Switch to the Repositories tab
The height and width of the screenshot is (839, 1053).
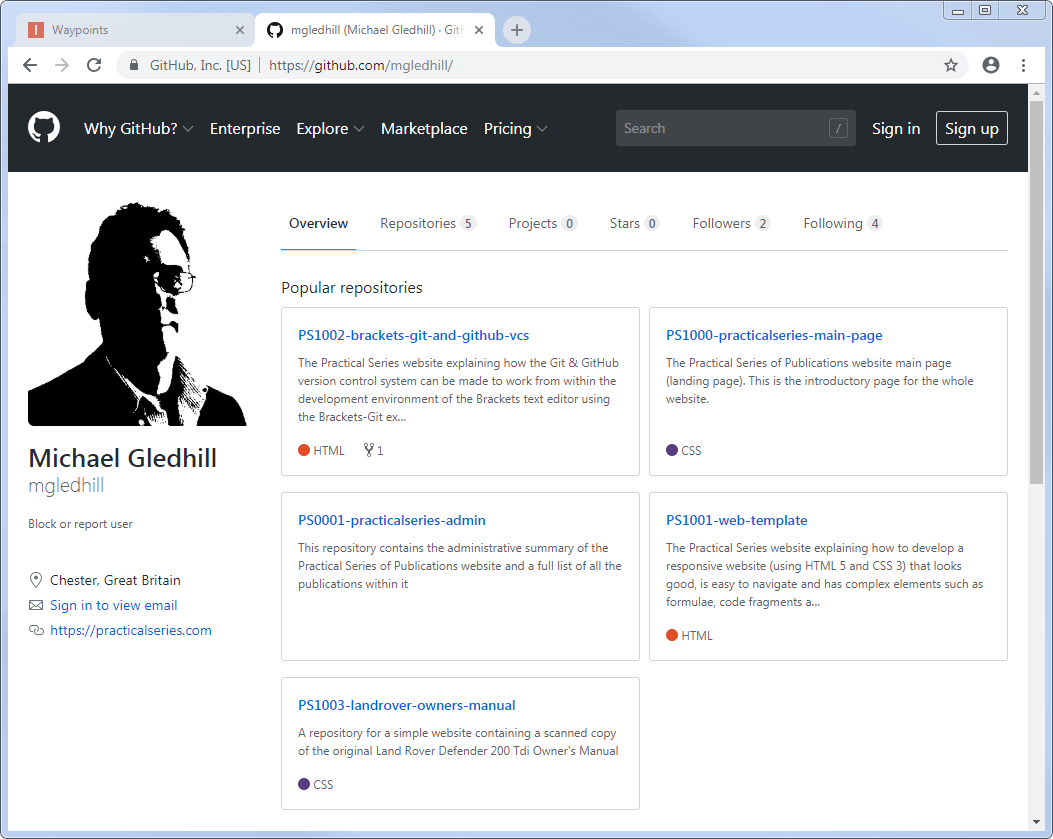pyautogui.click(x=428, y=223)
